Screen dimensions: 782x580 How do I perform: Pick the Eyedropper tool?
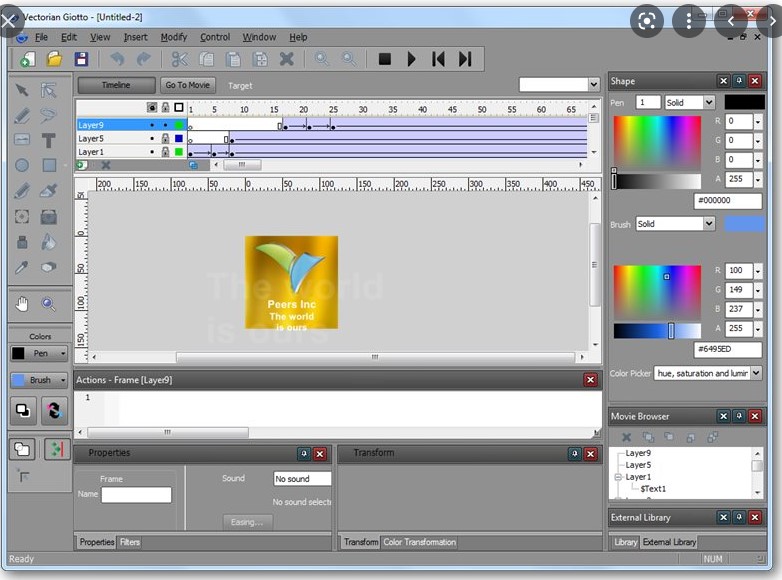click(22, 267)
